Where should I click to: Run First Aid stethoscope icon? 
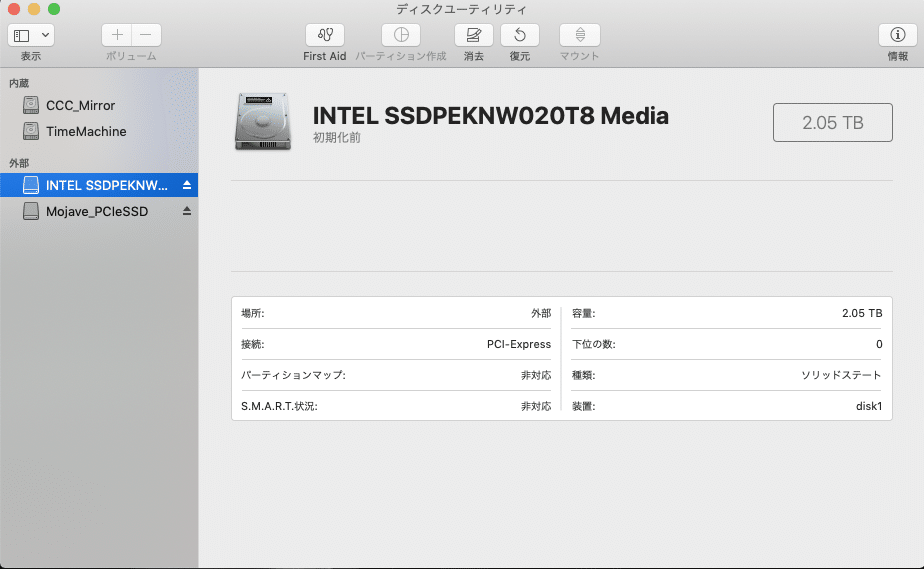[x=325, y=35]
